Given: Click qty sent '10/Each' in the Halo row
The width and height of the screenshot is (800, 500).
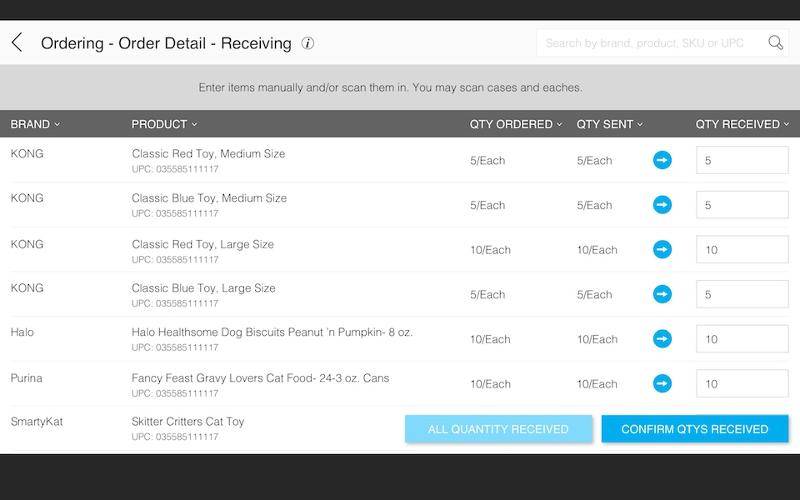Looking at the screenshot, I should [x=597, y=339].
